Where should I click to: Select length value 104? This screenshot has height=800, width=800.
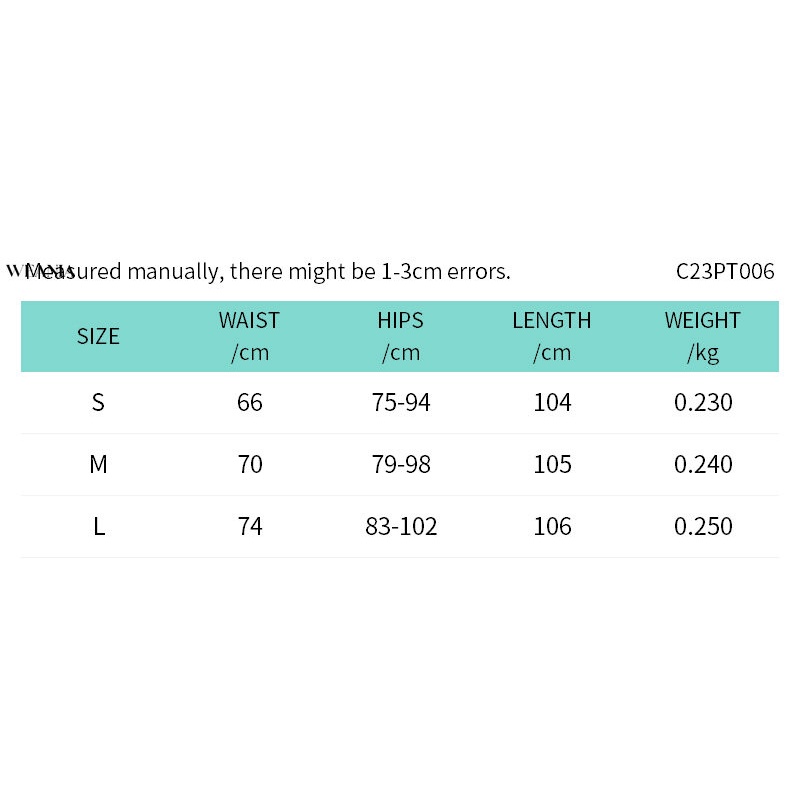[x=552, y=403]
